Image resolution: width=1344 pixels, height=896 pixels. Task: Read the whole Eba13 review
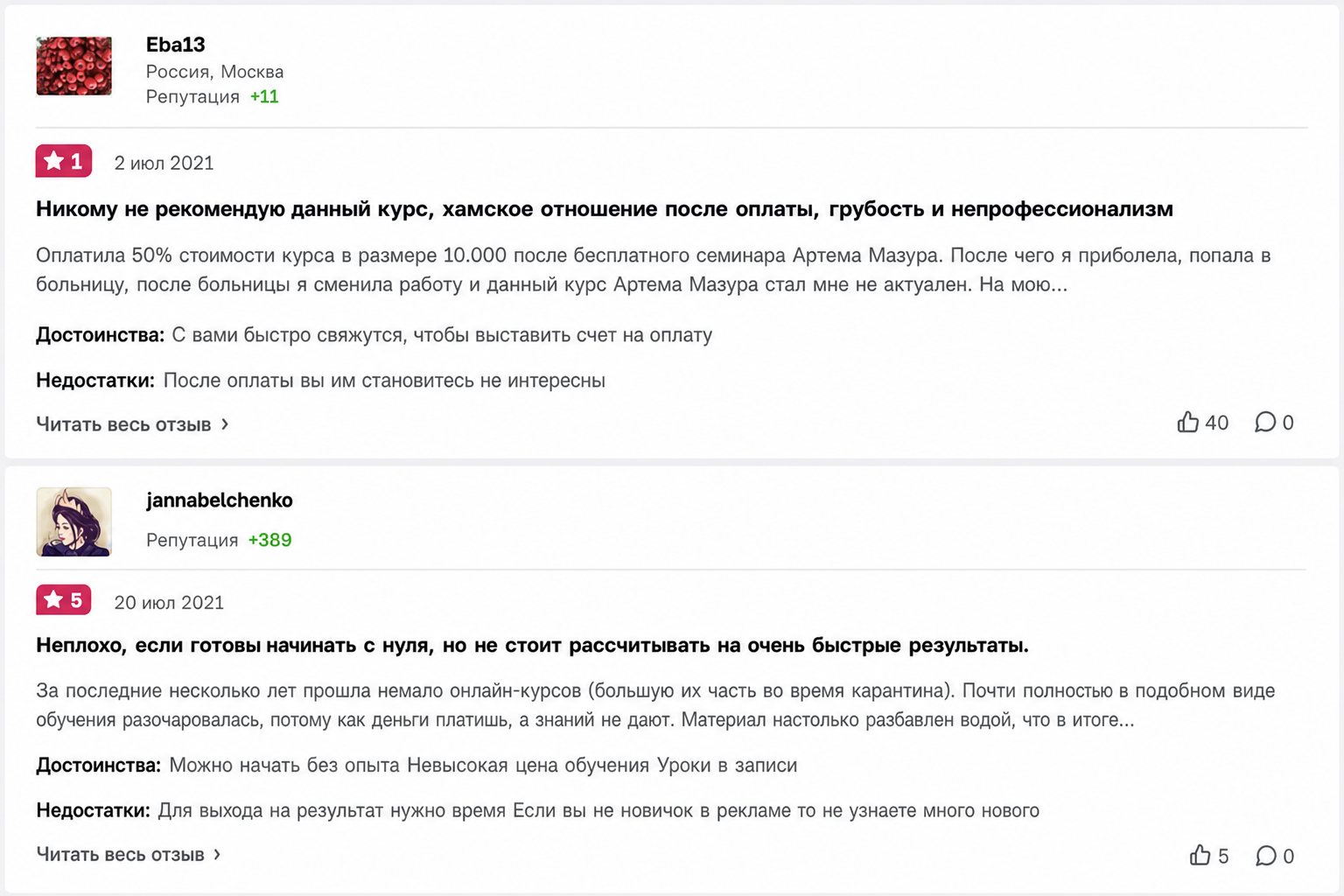pos(123,424)
